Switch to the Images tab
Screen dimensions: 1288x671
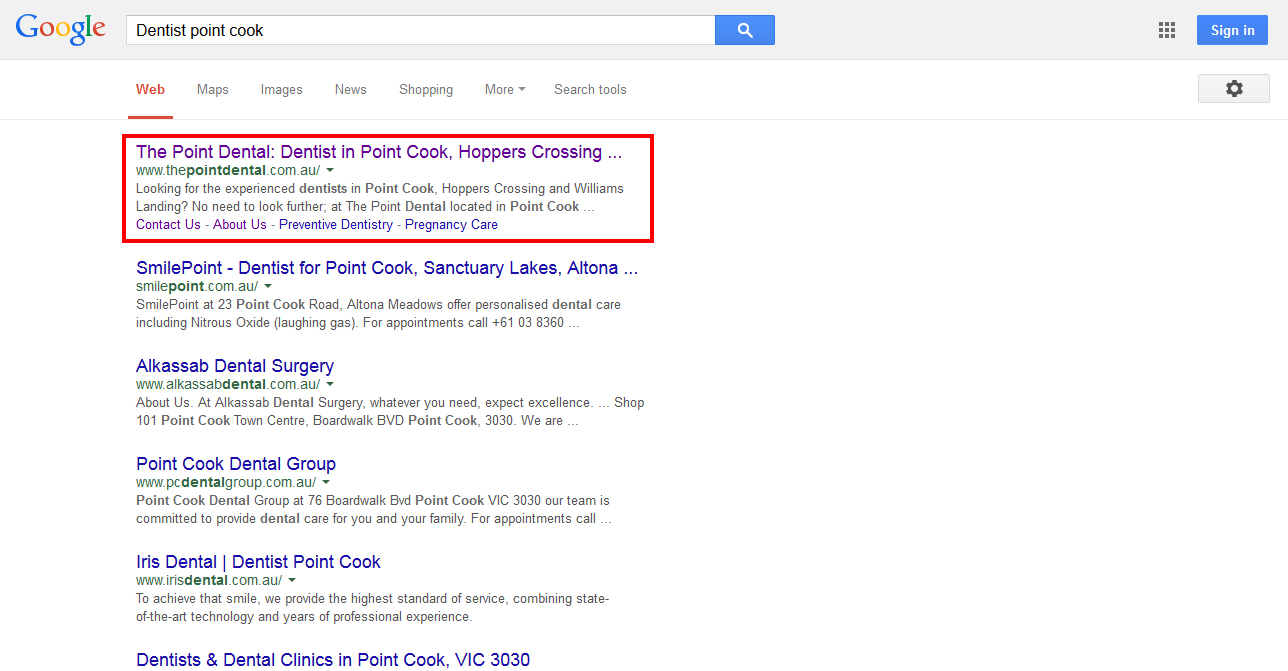tap(282, 89)
